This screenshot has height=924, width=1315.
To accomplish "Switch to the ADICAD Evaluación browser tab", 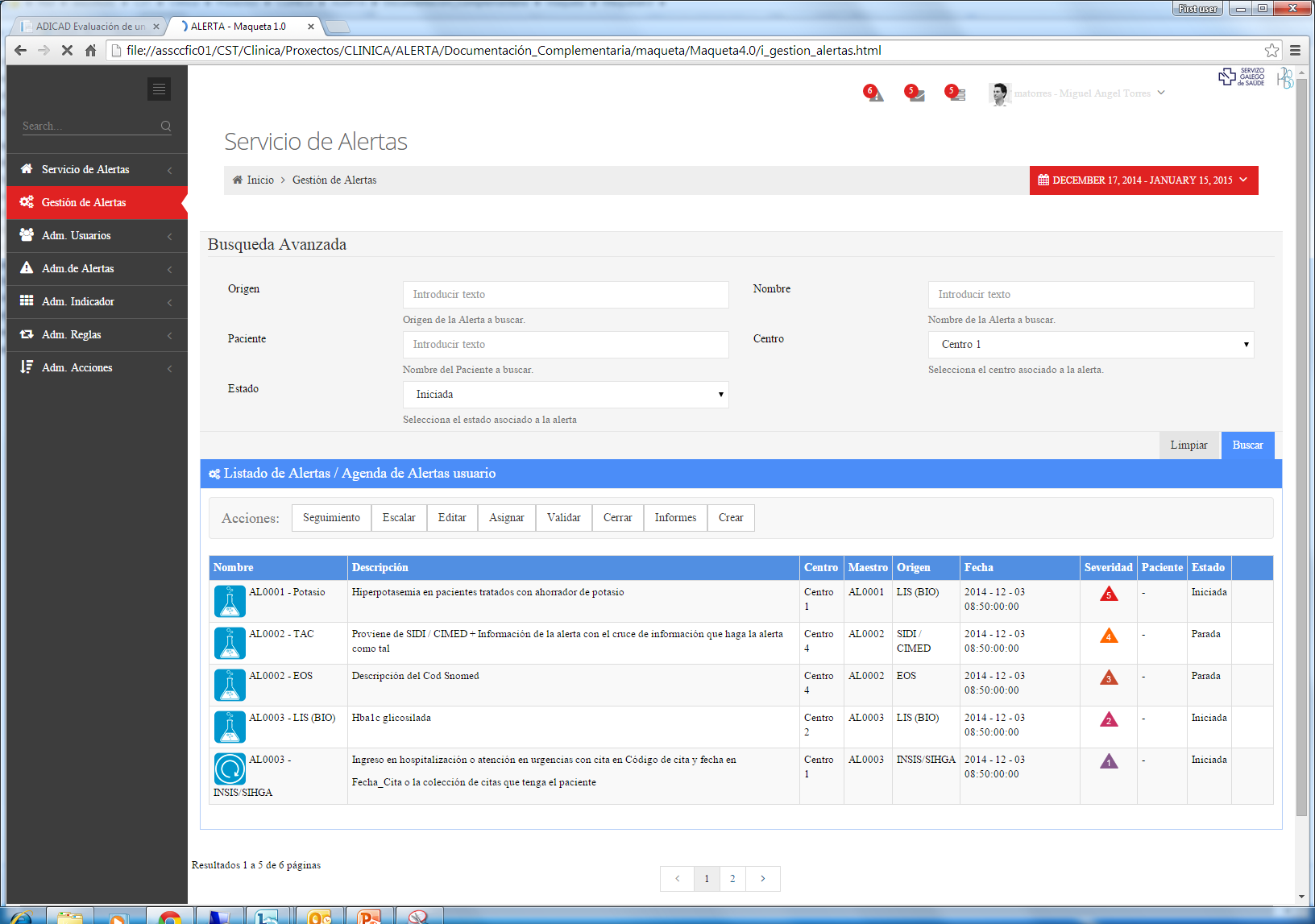I will (89, 27).
